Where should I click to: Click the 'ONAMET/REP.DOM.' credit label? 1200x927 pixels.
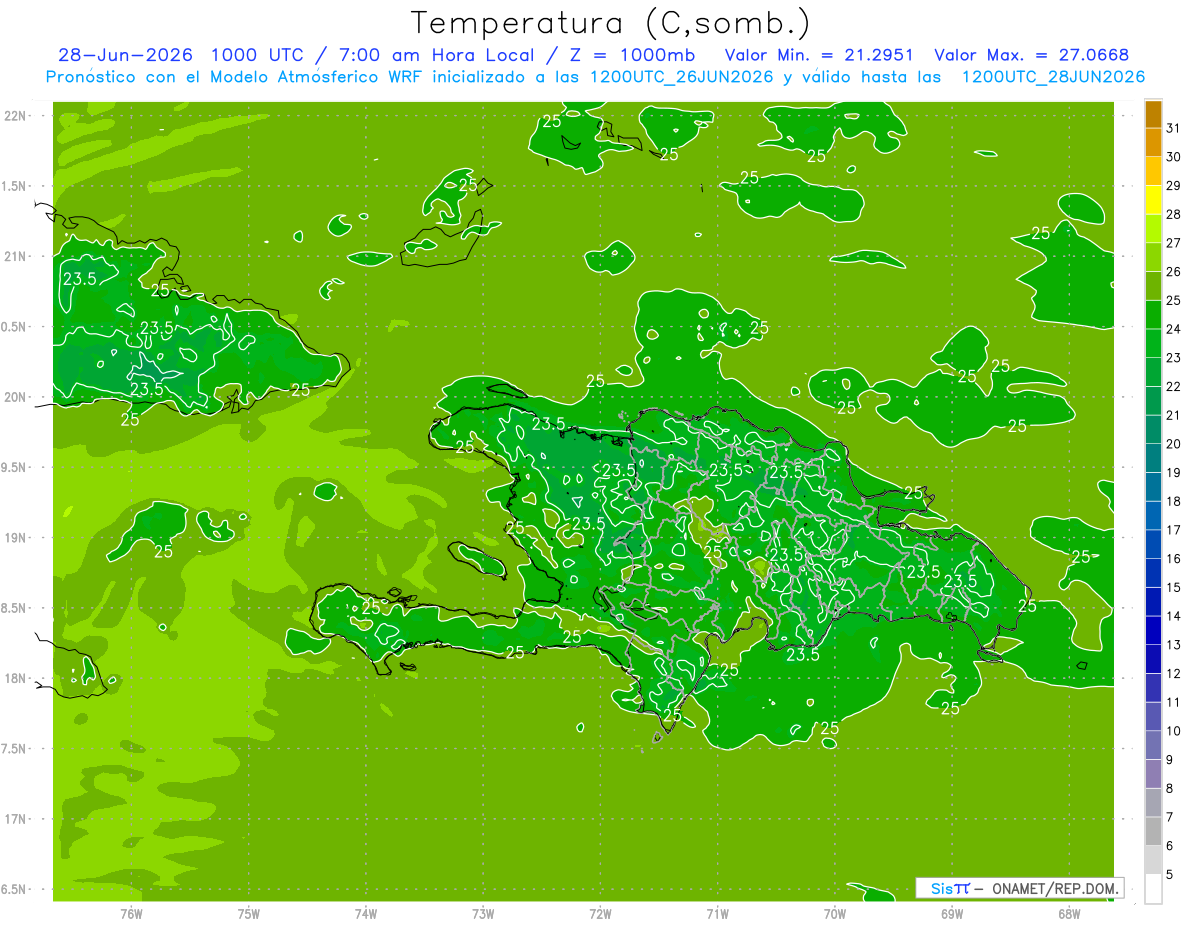pos(1053,888)
